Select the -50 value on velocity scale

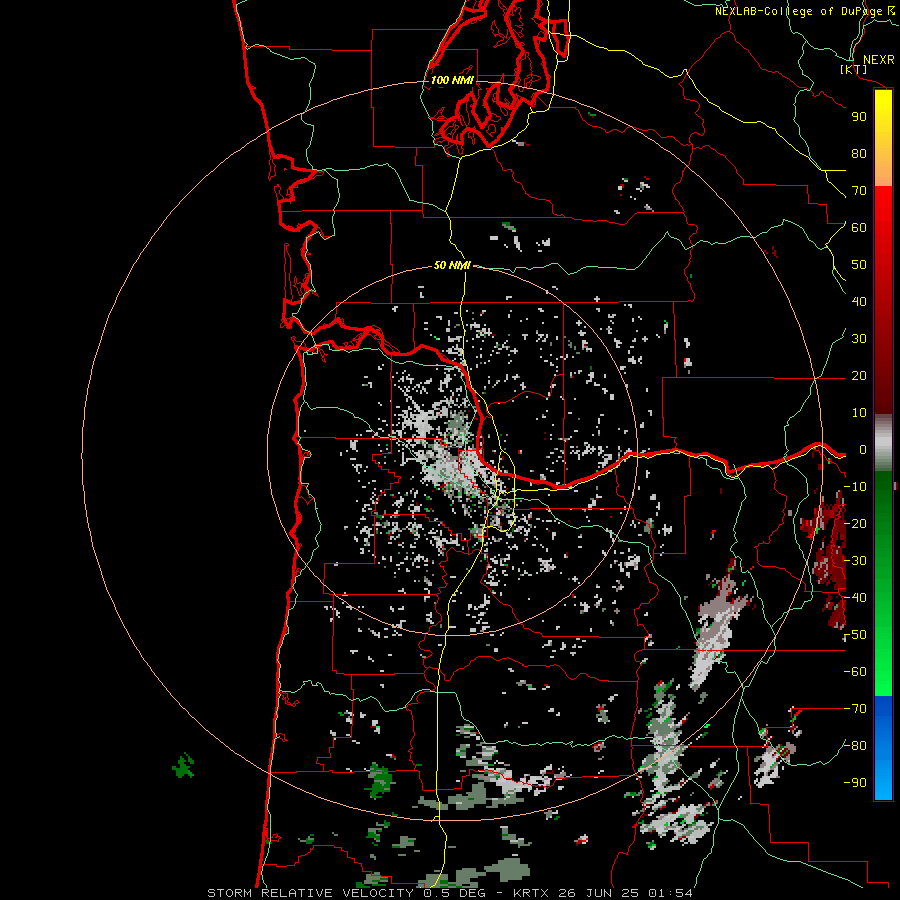tap(855, 635)
